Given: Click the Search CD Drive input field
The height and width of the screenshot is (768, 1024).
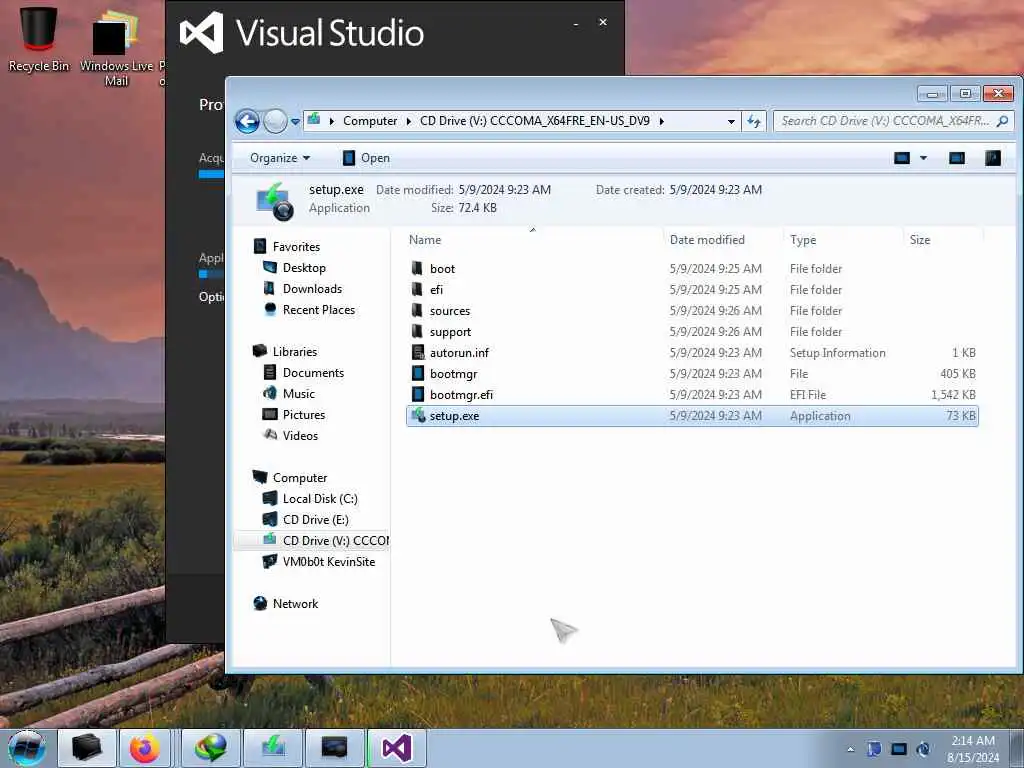Looking at the screenshot, I should click(x=885, y=121).
